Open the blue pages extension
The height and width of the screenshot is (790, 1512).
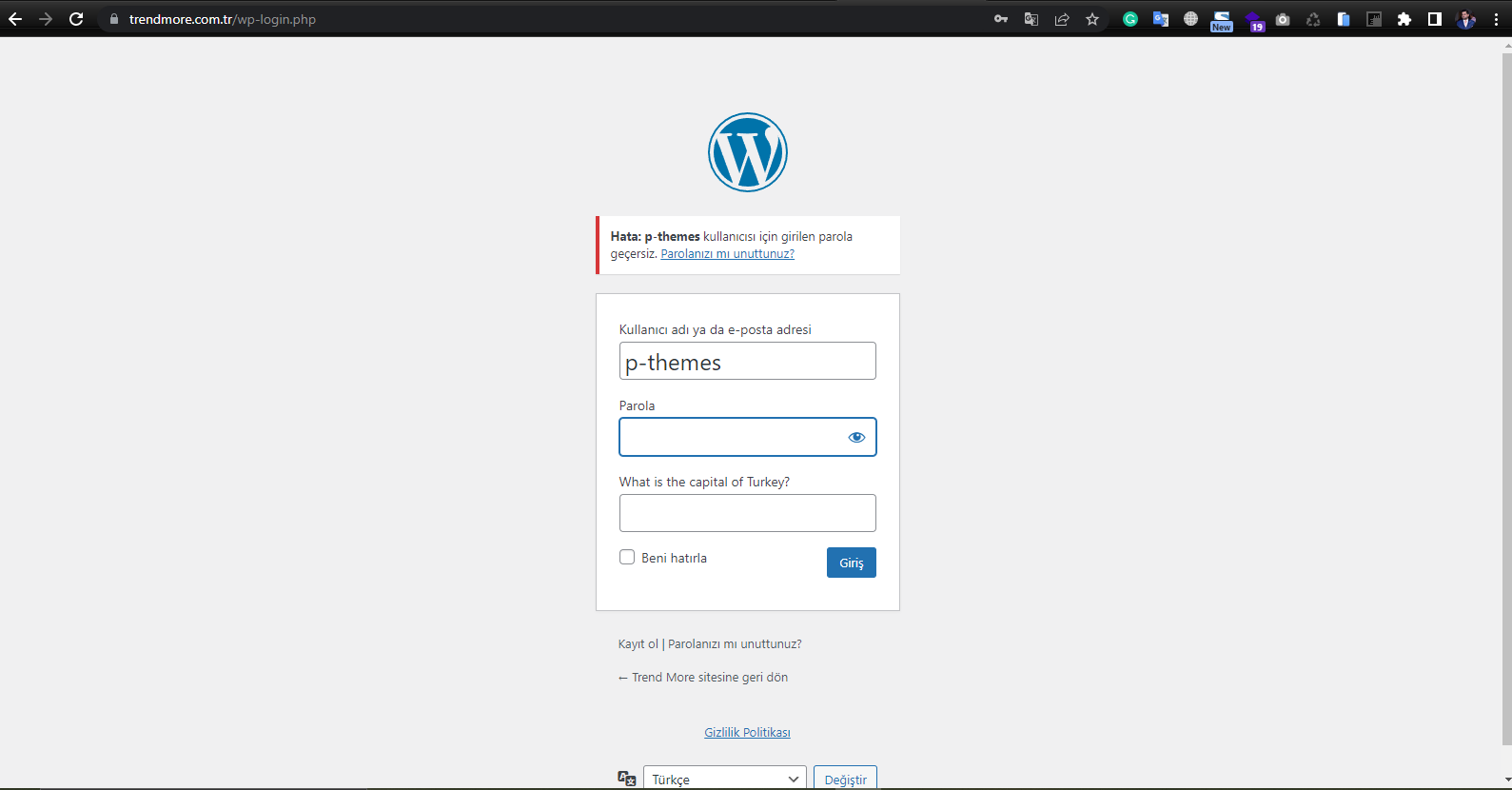tap(1344, 19)
